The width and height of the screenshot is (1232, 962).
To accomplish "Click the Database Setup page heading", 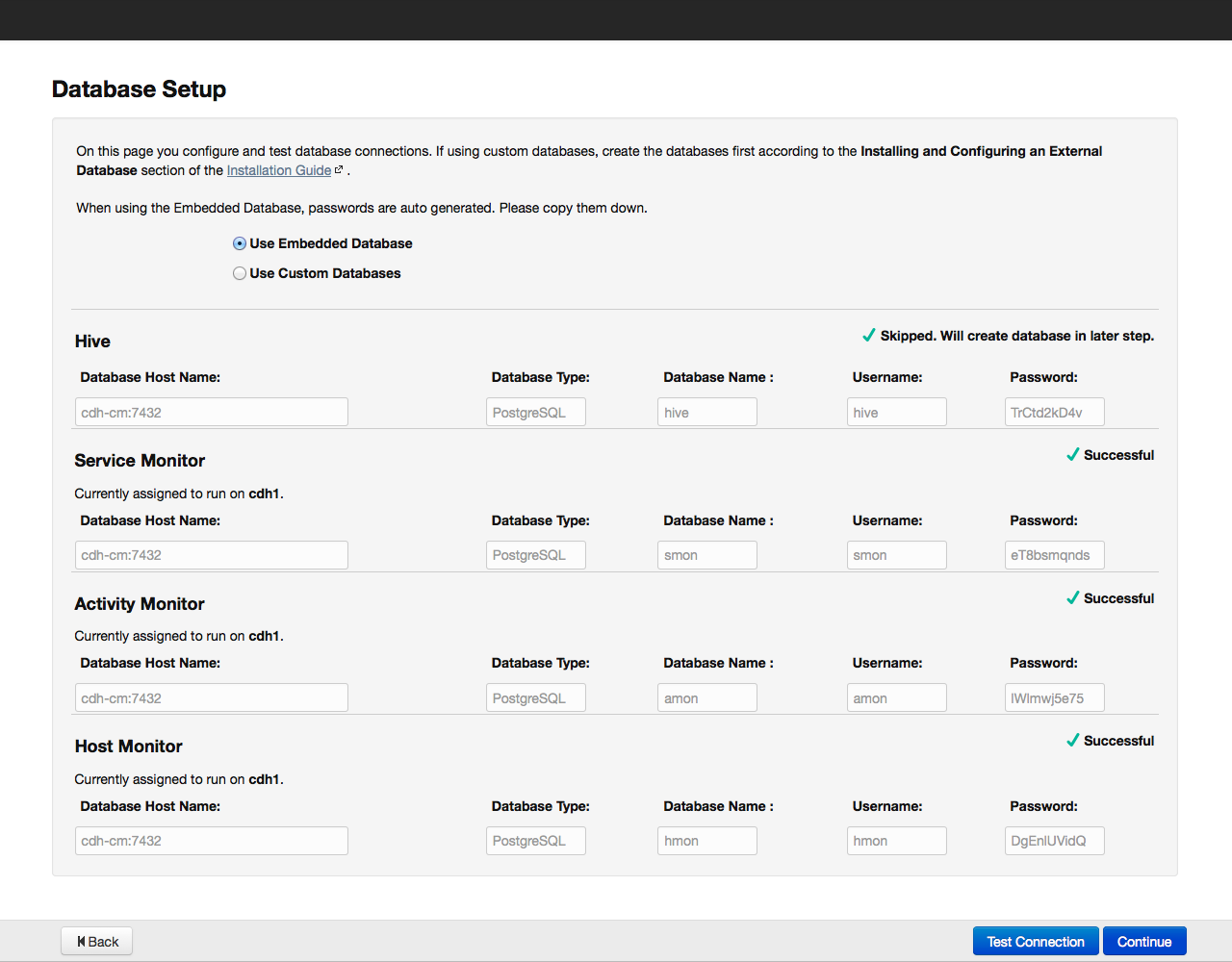I will click(139, 89).
